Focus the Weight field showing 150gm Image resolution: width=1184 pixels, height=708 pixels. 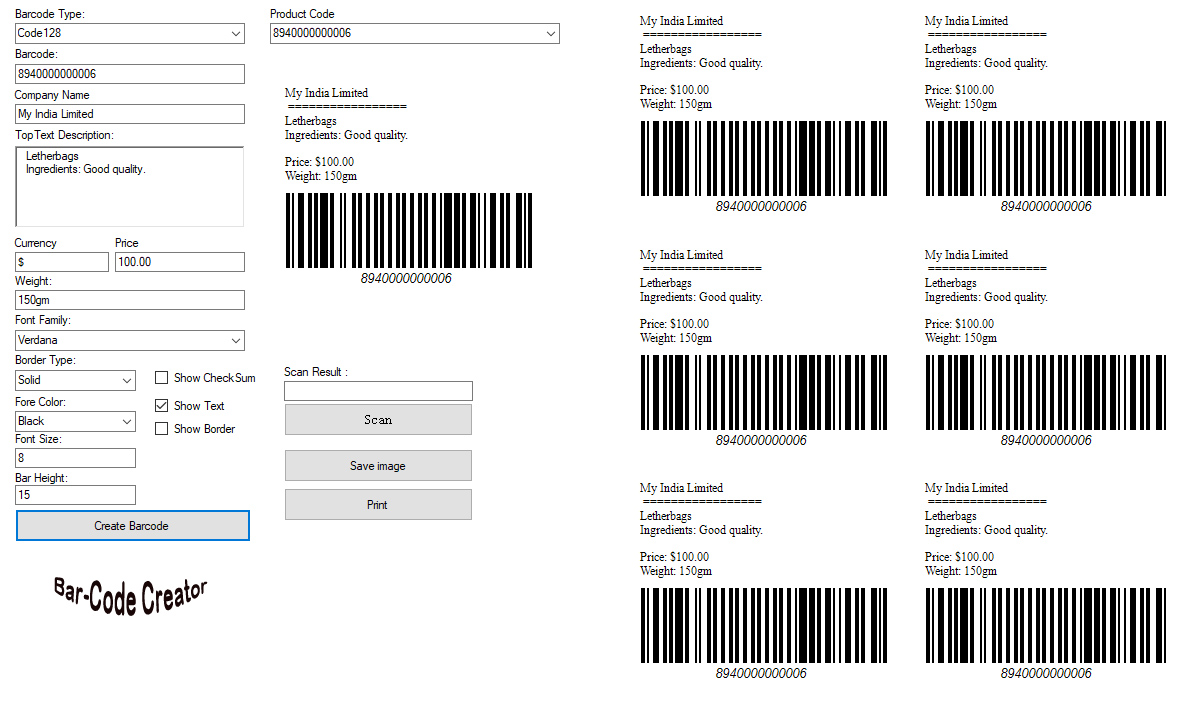point(130,300)
